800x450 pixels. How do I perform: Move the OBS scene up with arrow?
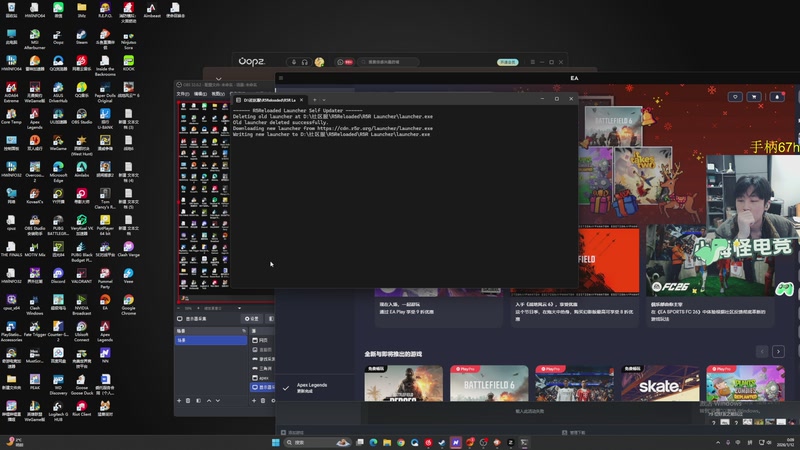pos(209,401)
